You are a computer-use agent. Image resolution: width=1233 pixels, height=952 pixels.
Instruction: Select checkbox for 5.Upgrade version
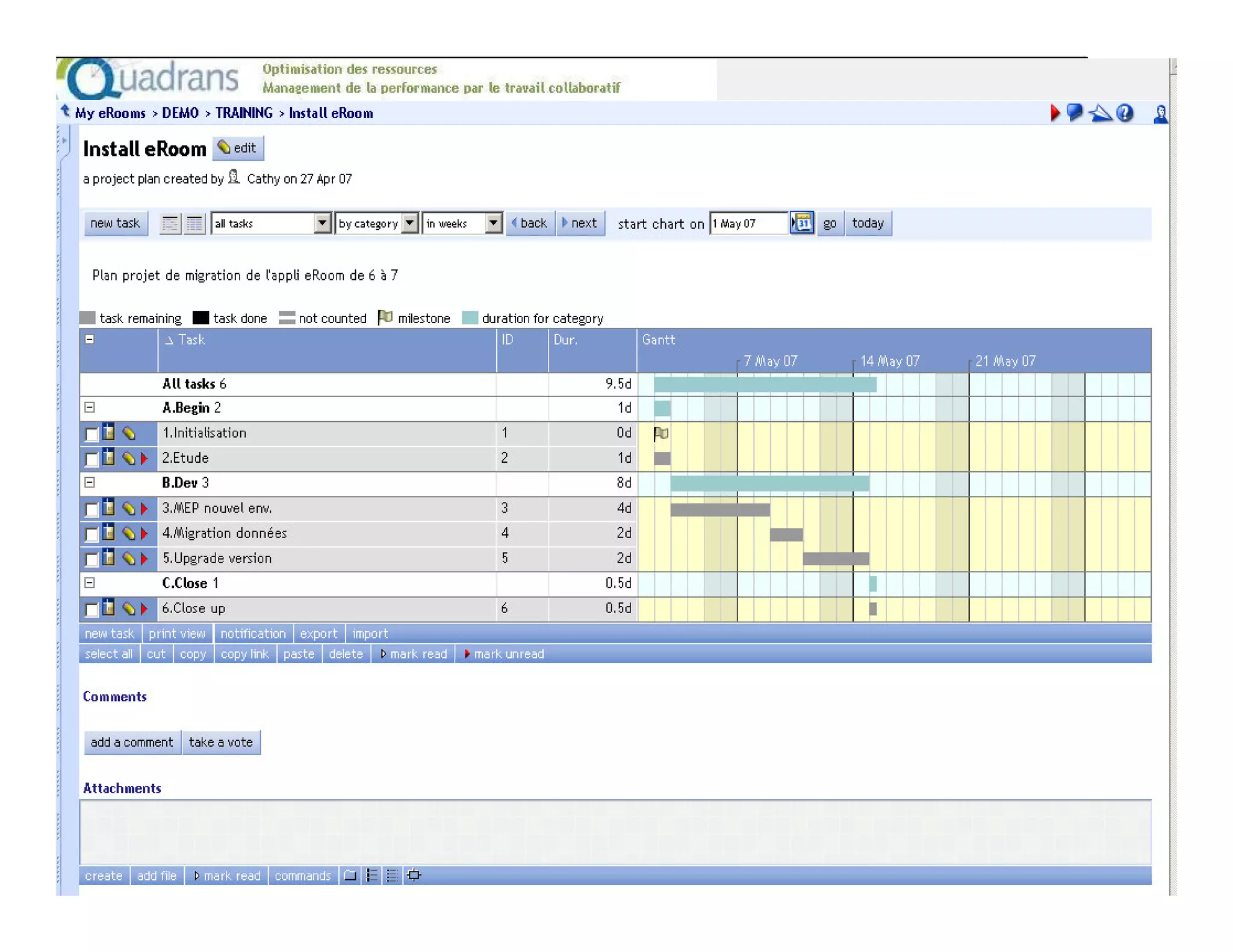tap(92, 560)
